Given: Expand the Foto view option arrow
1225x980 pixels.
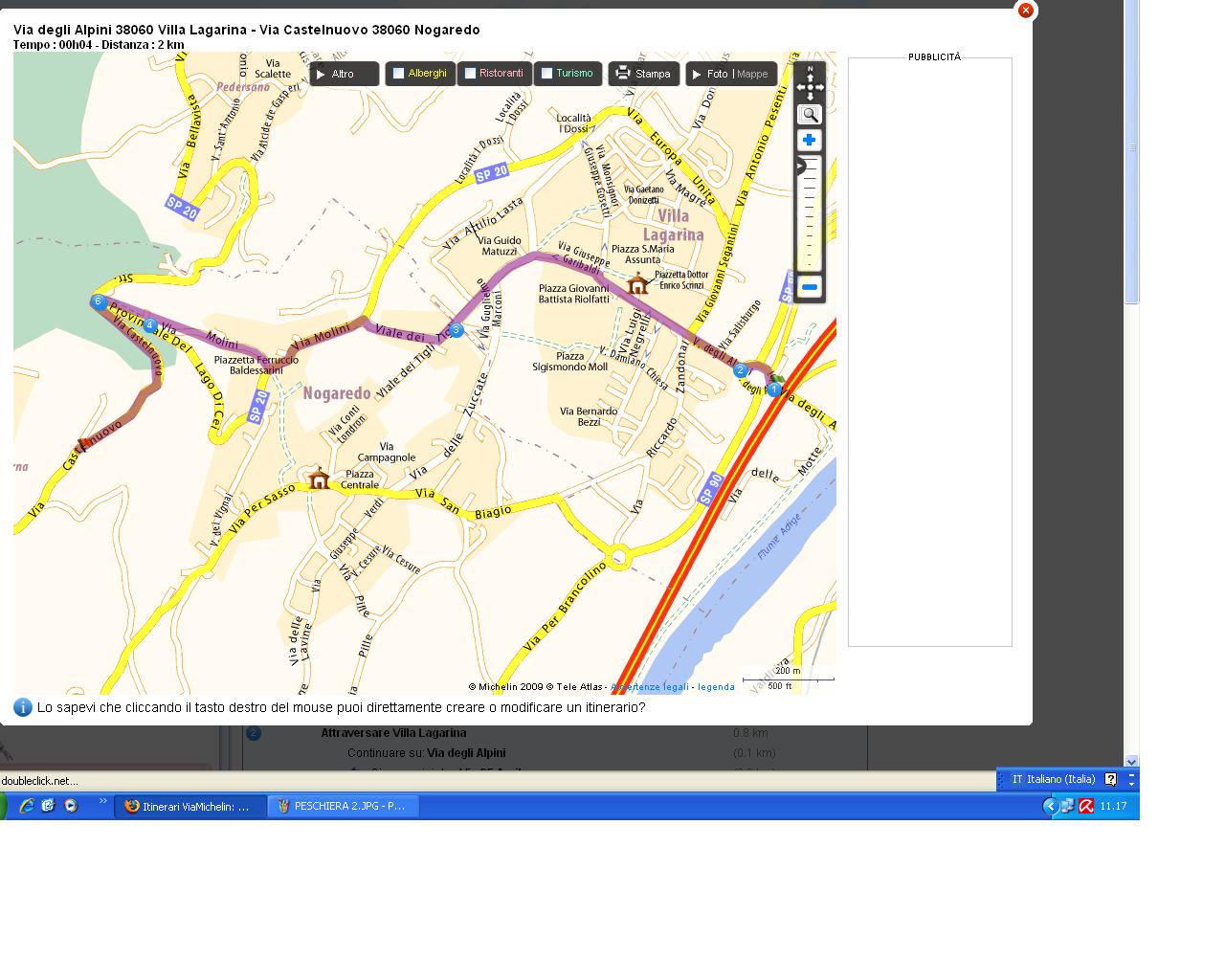Looking at the screenshot, I should 697,75.
